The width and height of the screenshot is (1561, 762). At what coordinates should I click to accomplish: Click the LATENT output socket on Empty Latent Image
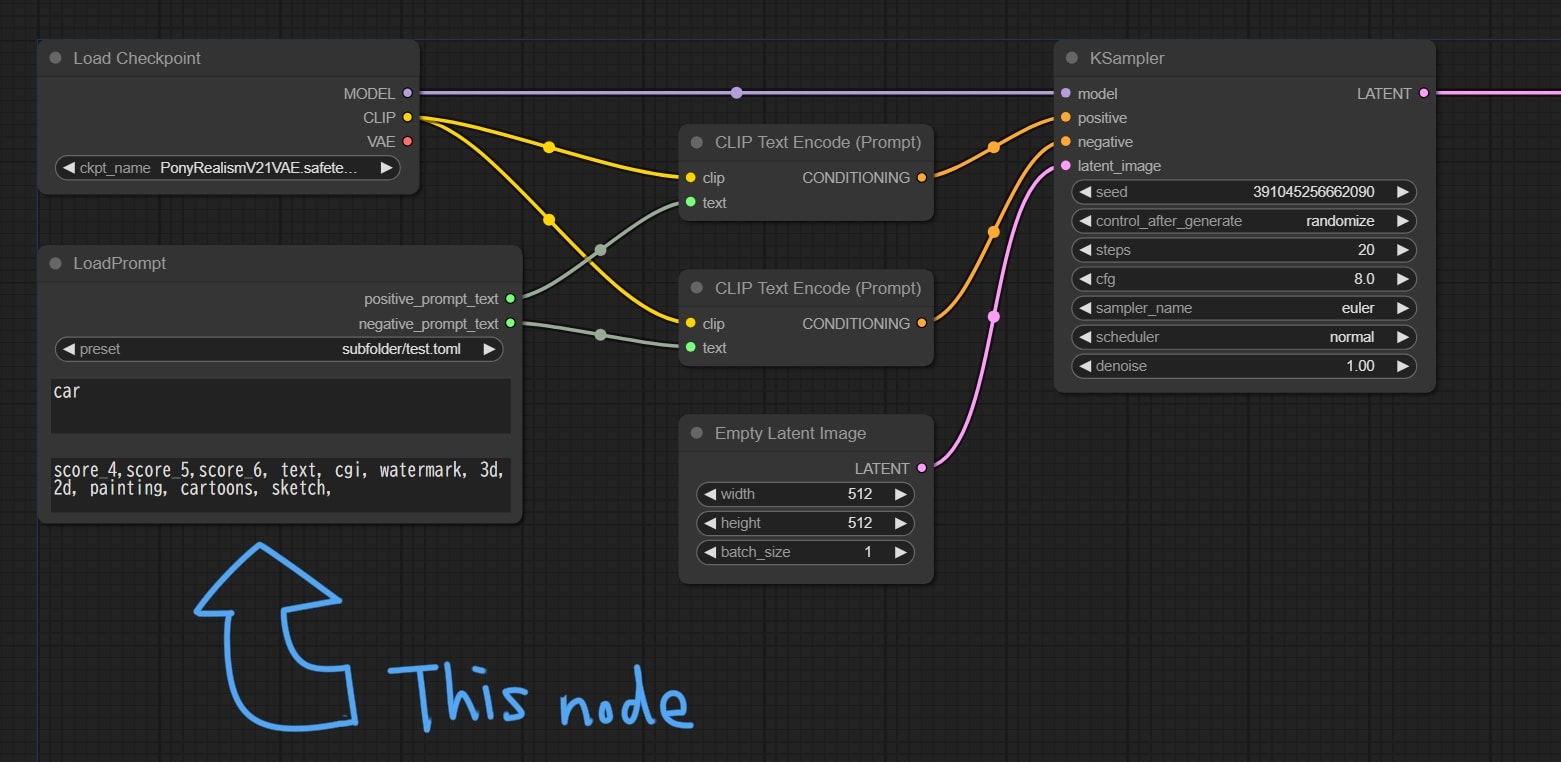[921, 467]
